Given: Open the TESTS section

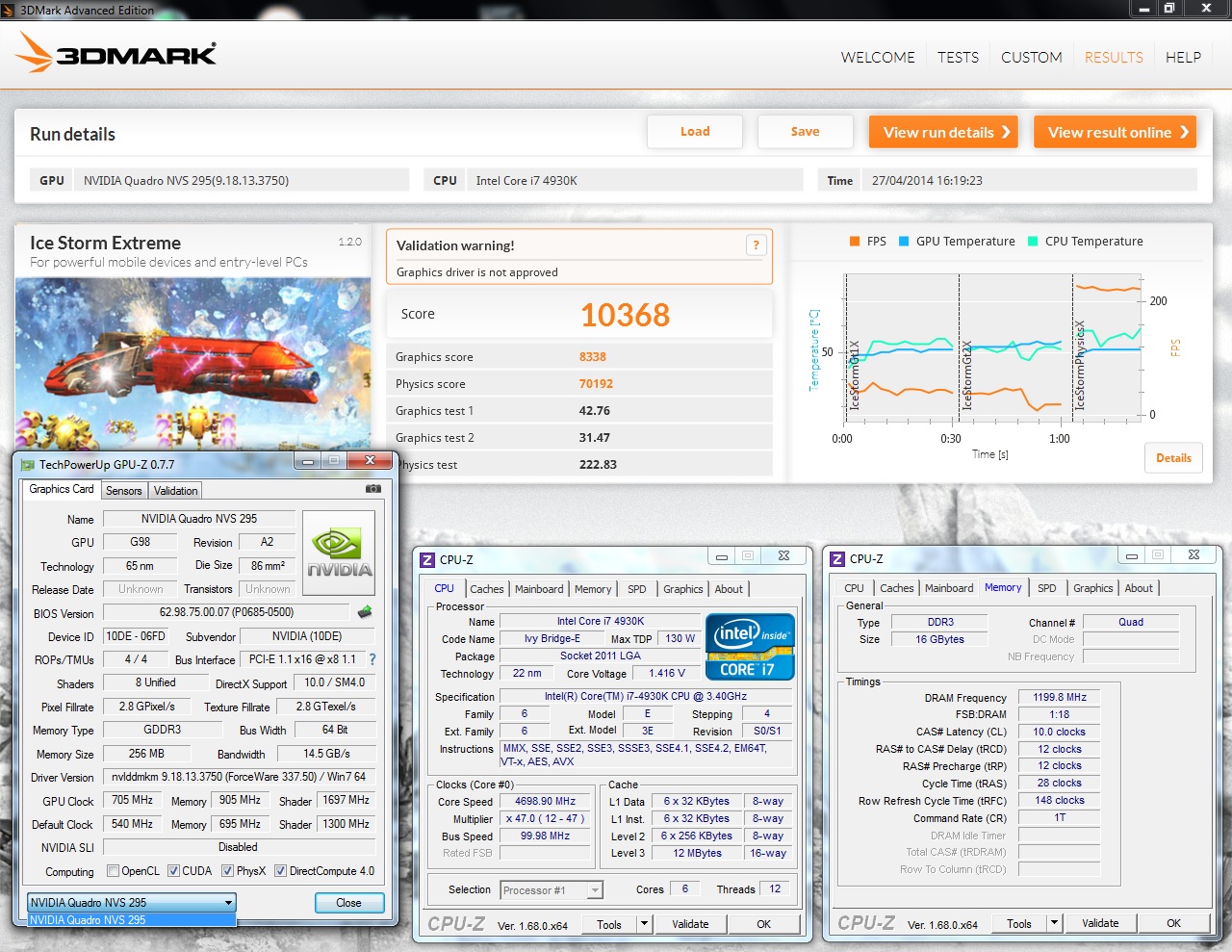Looking at the screenshot, I should pyautogui.click(x=958, y=58).
